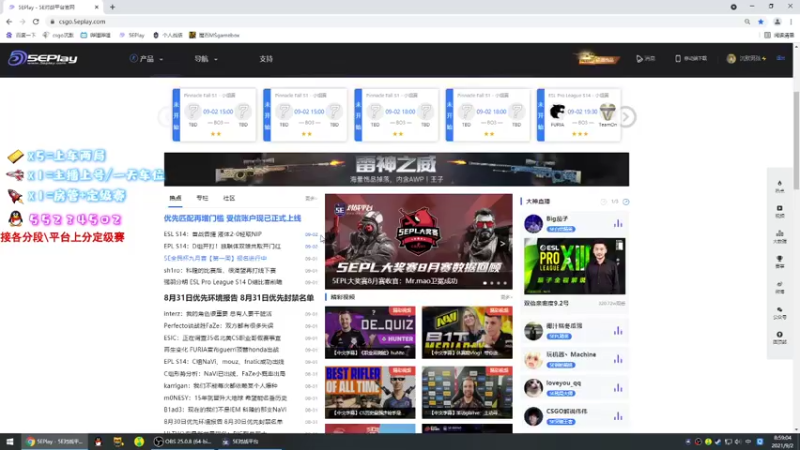800x450 pixels.
Task: Open the Windows Start menu
Action: point(10,442)
